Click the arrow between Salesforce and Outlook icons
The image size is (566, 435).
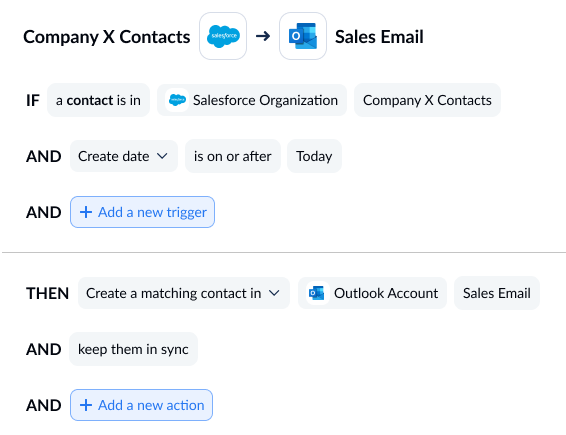pos(263,36)
